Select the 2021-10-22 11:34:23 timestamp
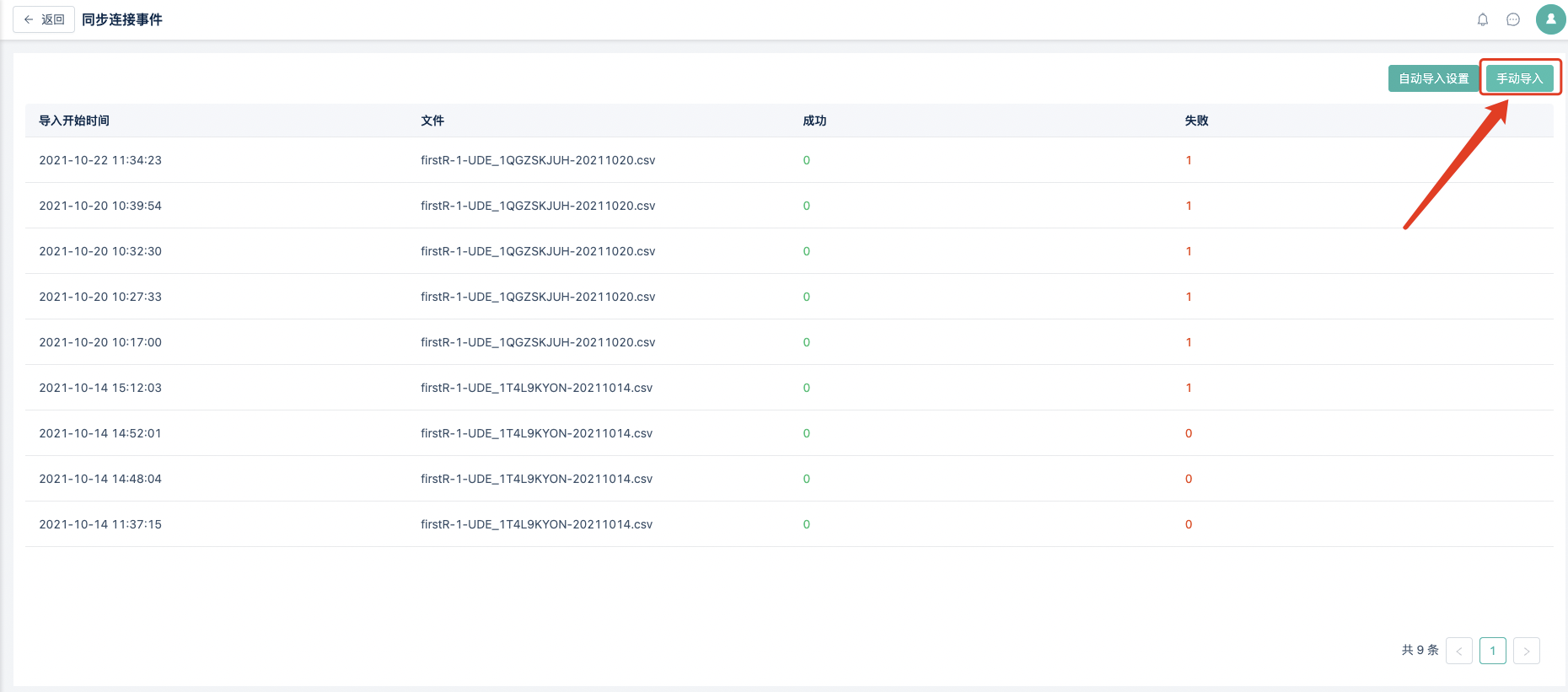Screen dimensions: 1568x692 (100, 160)
